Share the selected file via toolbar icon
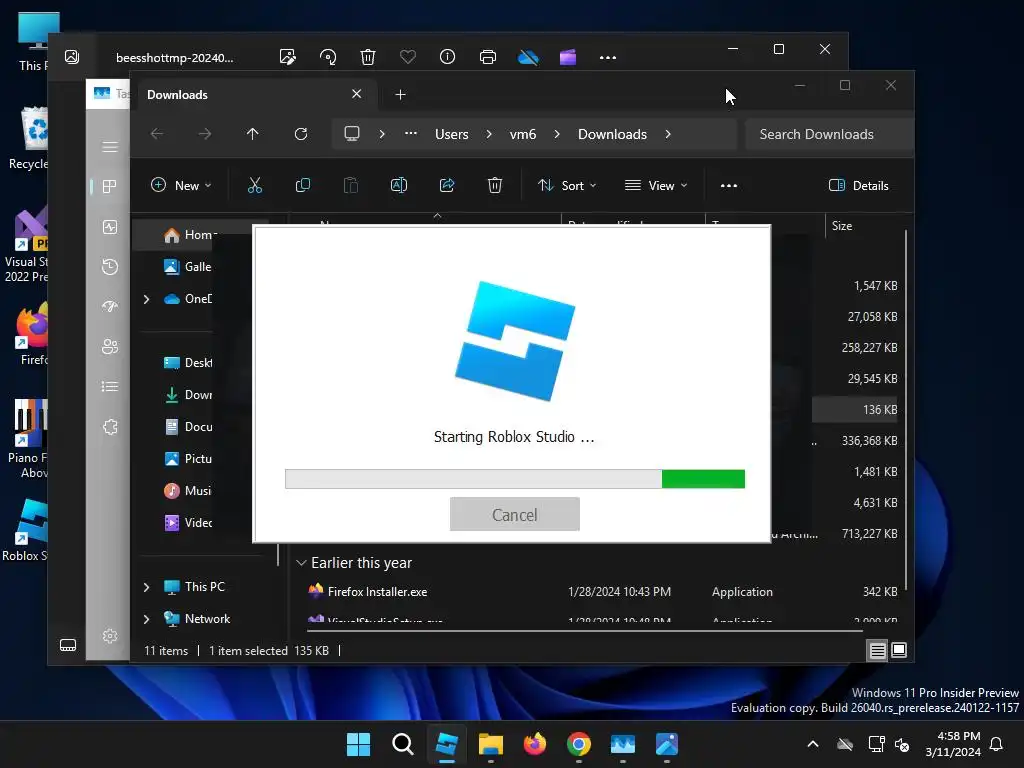 pyautogui.click(x=447, y=185)
